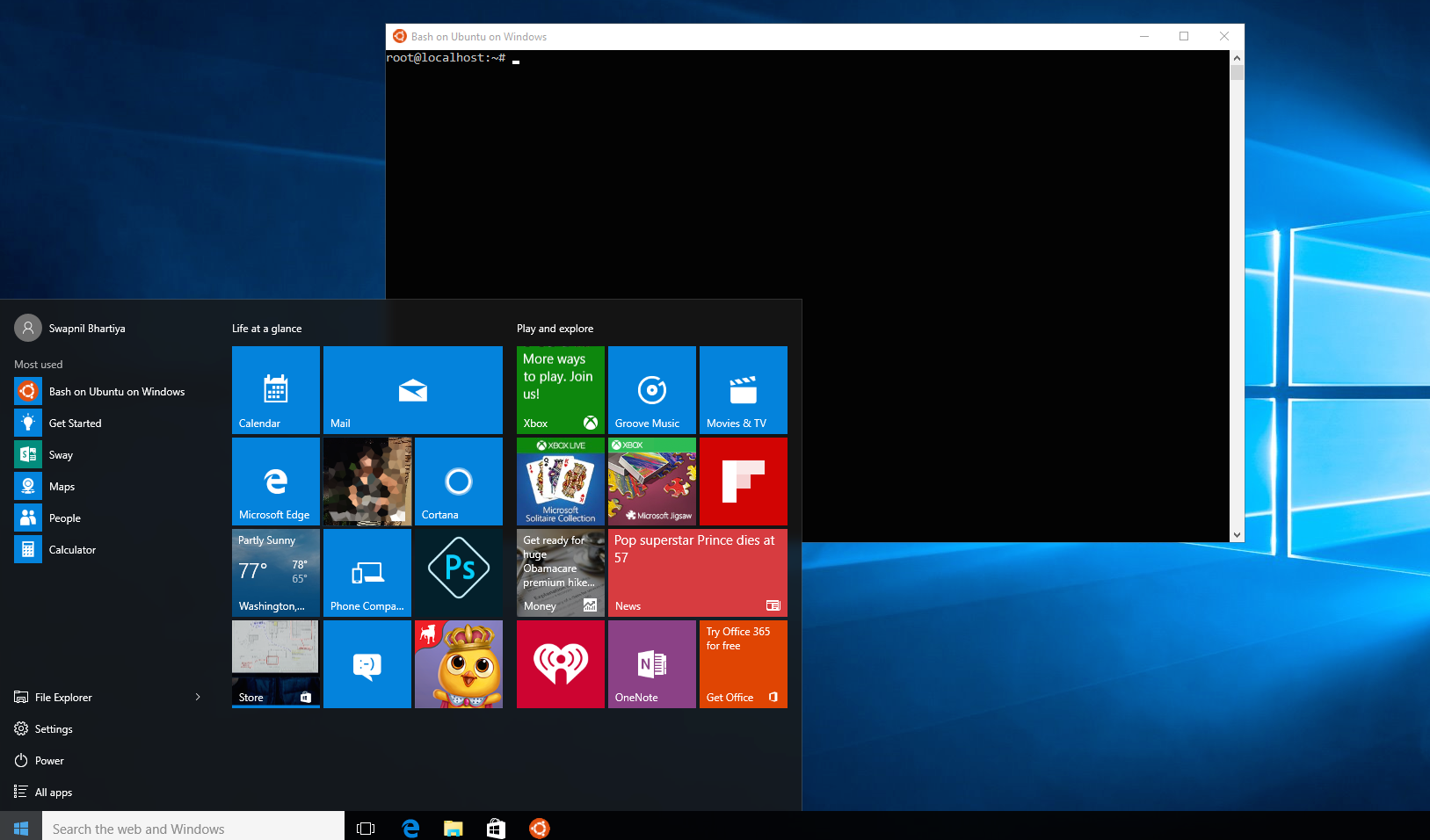Open OneNote from its tile
The width and height of the screenshot is (1430, 840).
[x=651, y=663]
